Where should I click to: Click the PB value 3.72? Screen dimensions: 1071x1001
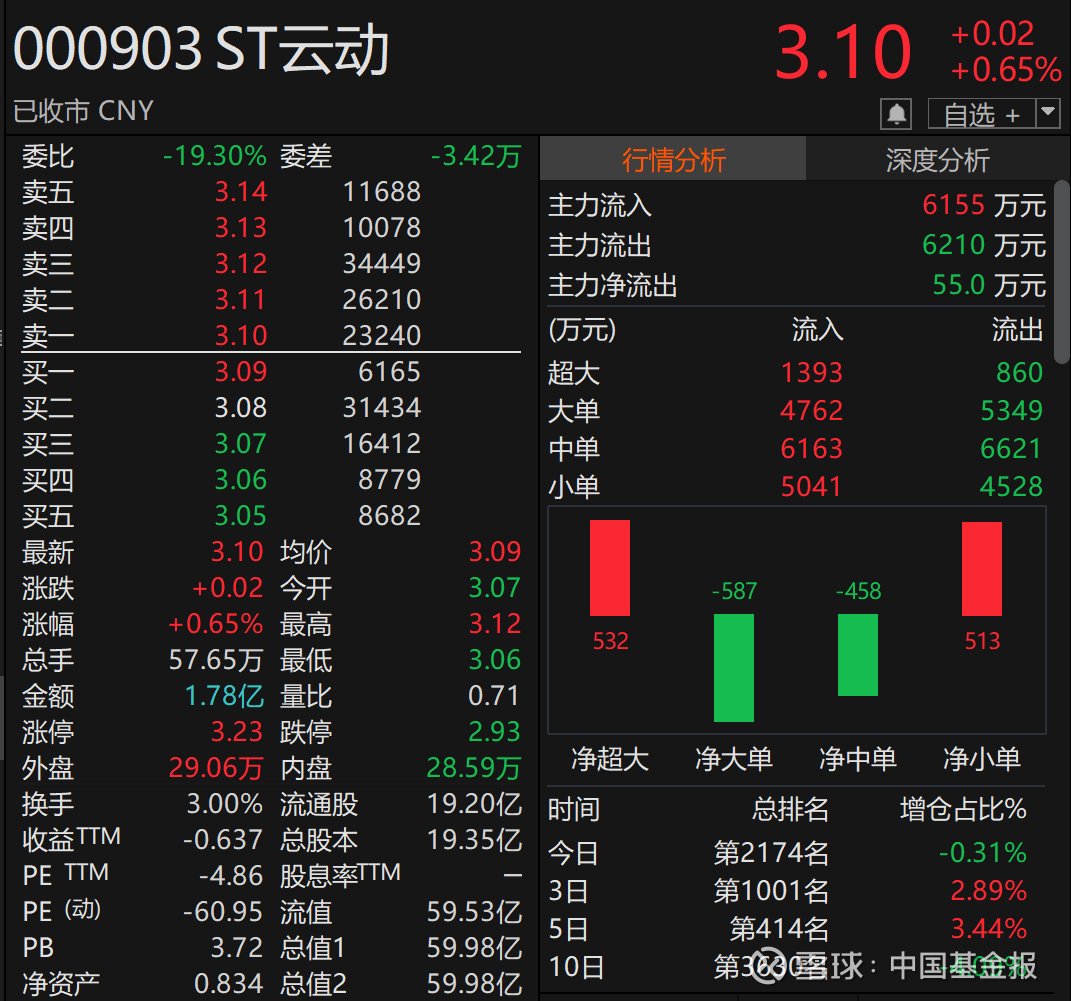click(x=236, y=948)
